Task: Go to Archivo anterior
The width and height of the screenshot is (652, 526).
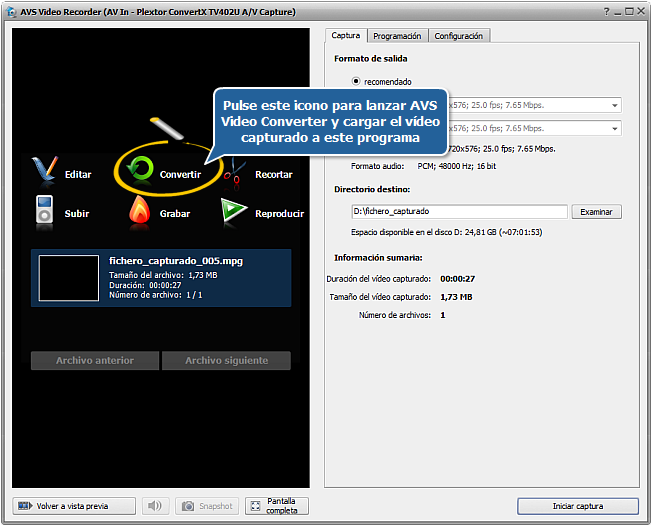Action: click(95, 361)
